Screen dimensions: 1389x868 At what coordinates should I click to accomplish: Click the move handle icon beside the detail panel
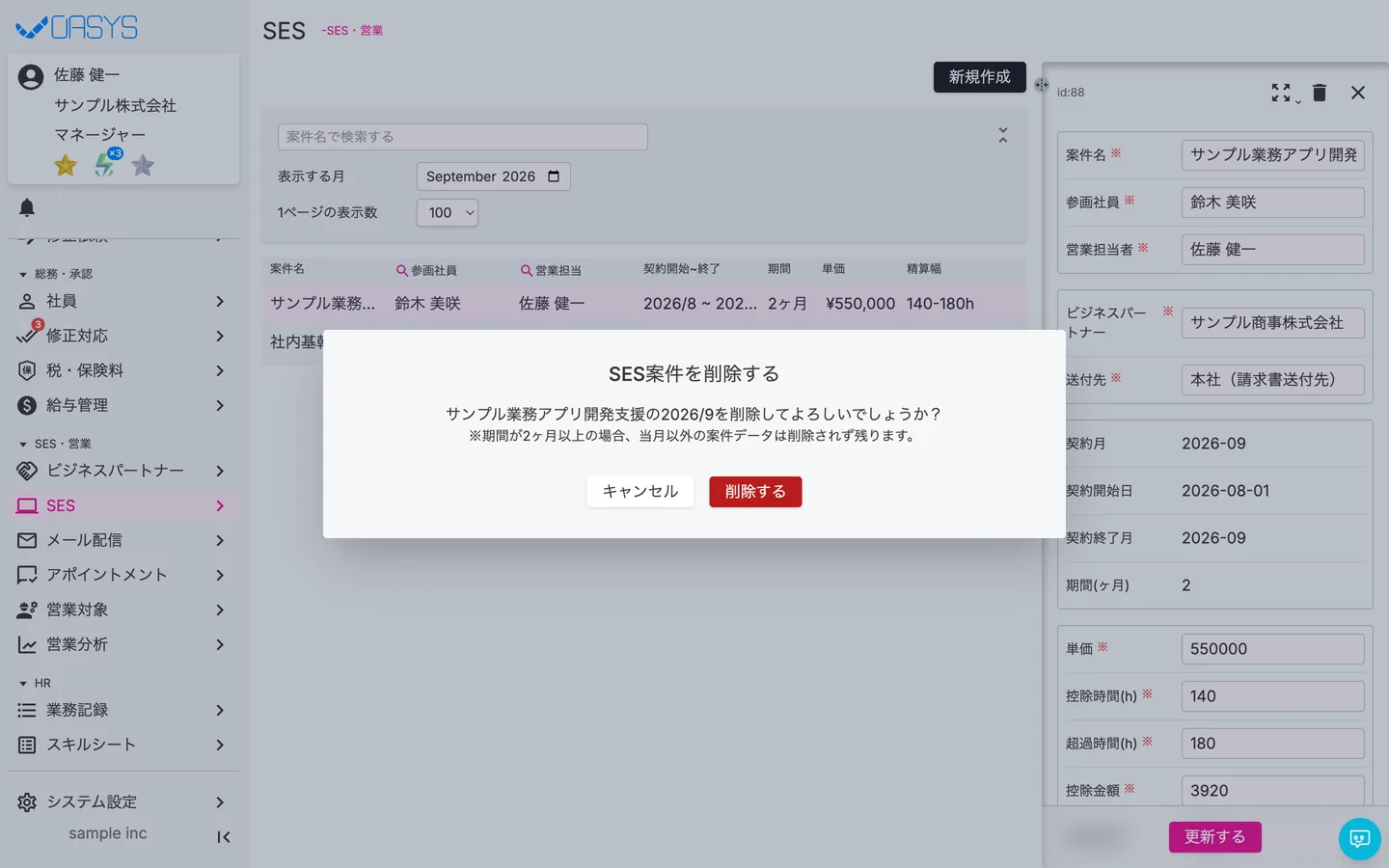(x=1042, y=85)
